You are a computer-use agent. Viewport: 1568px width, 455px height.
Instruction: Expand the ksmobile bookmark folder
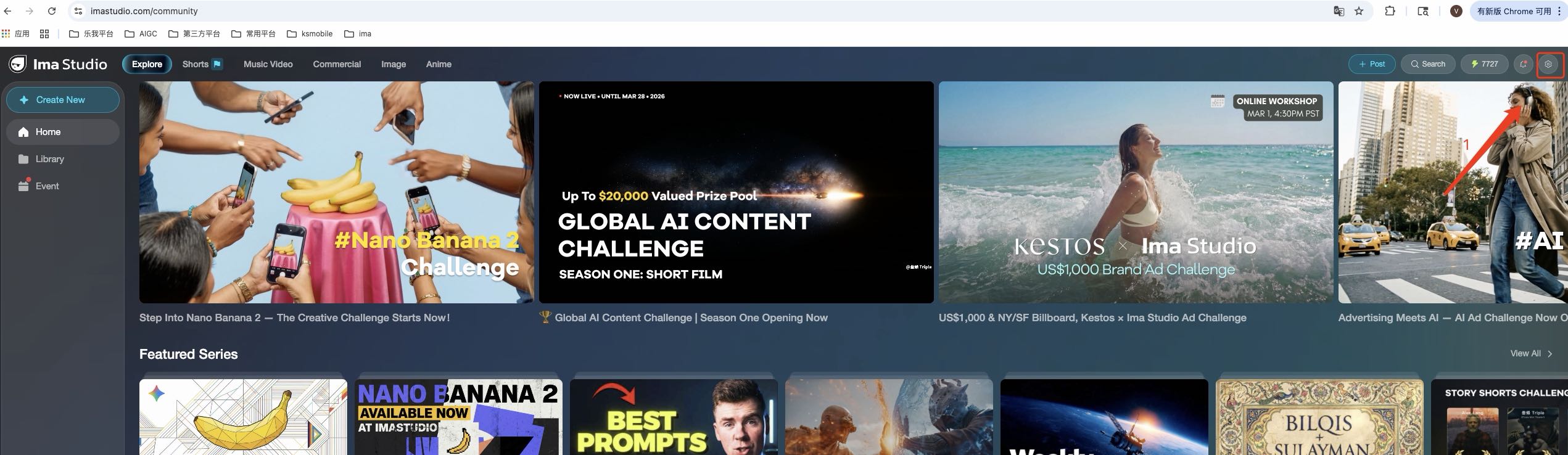point(310,34)
